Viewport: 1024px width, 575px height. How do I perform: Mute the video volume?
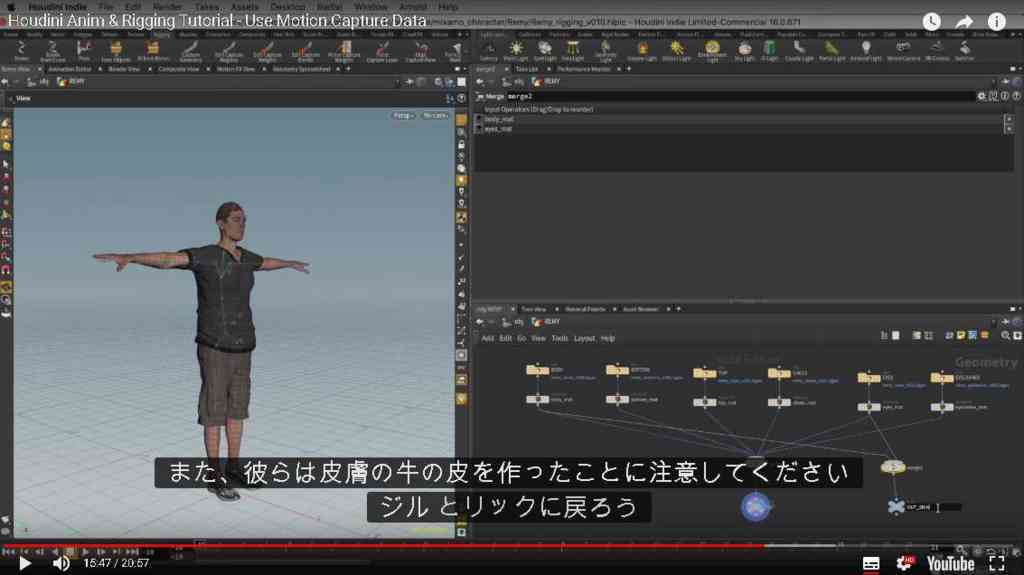click(x=61, y=563)
